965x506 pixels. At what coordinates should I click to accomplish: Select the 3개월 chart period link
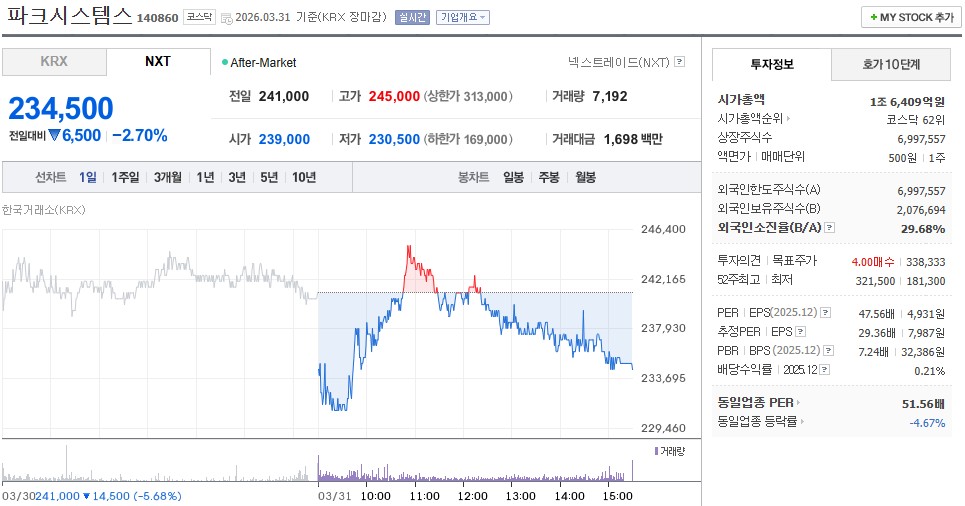coord(168,177)
